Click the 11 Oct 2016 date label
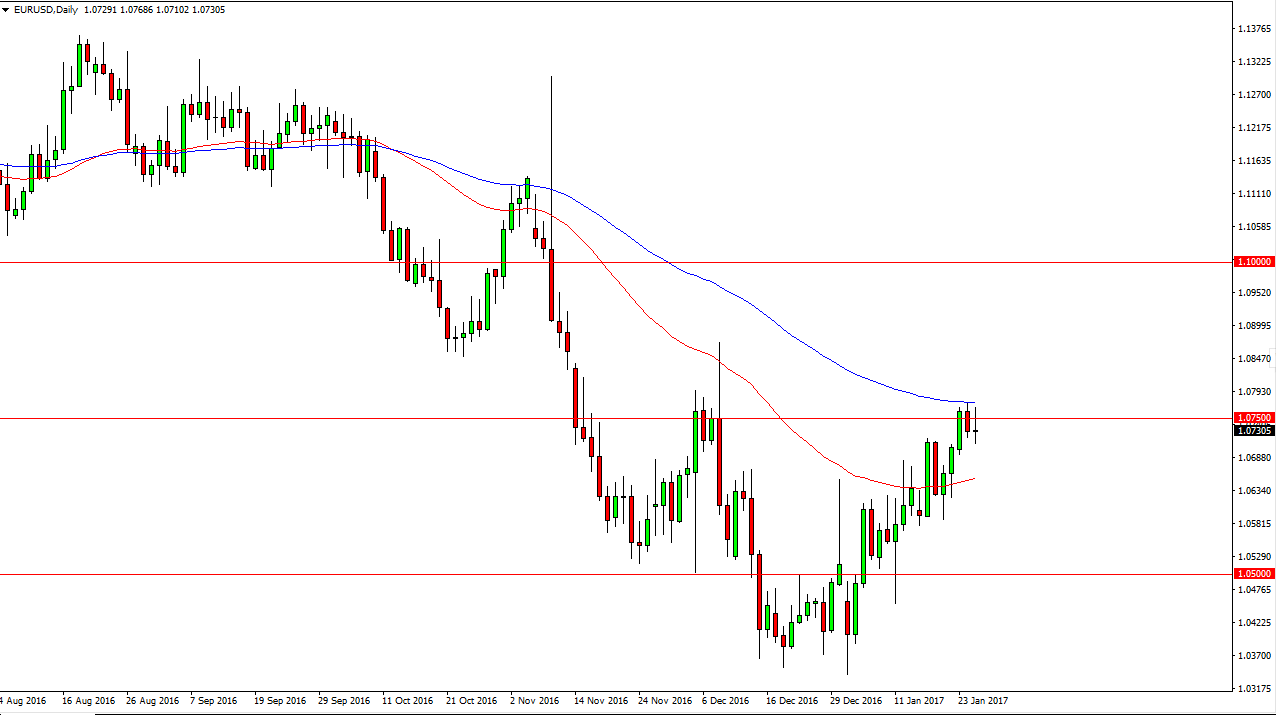1276x715 pixels. point(408,700)
